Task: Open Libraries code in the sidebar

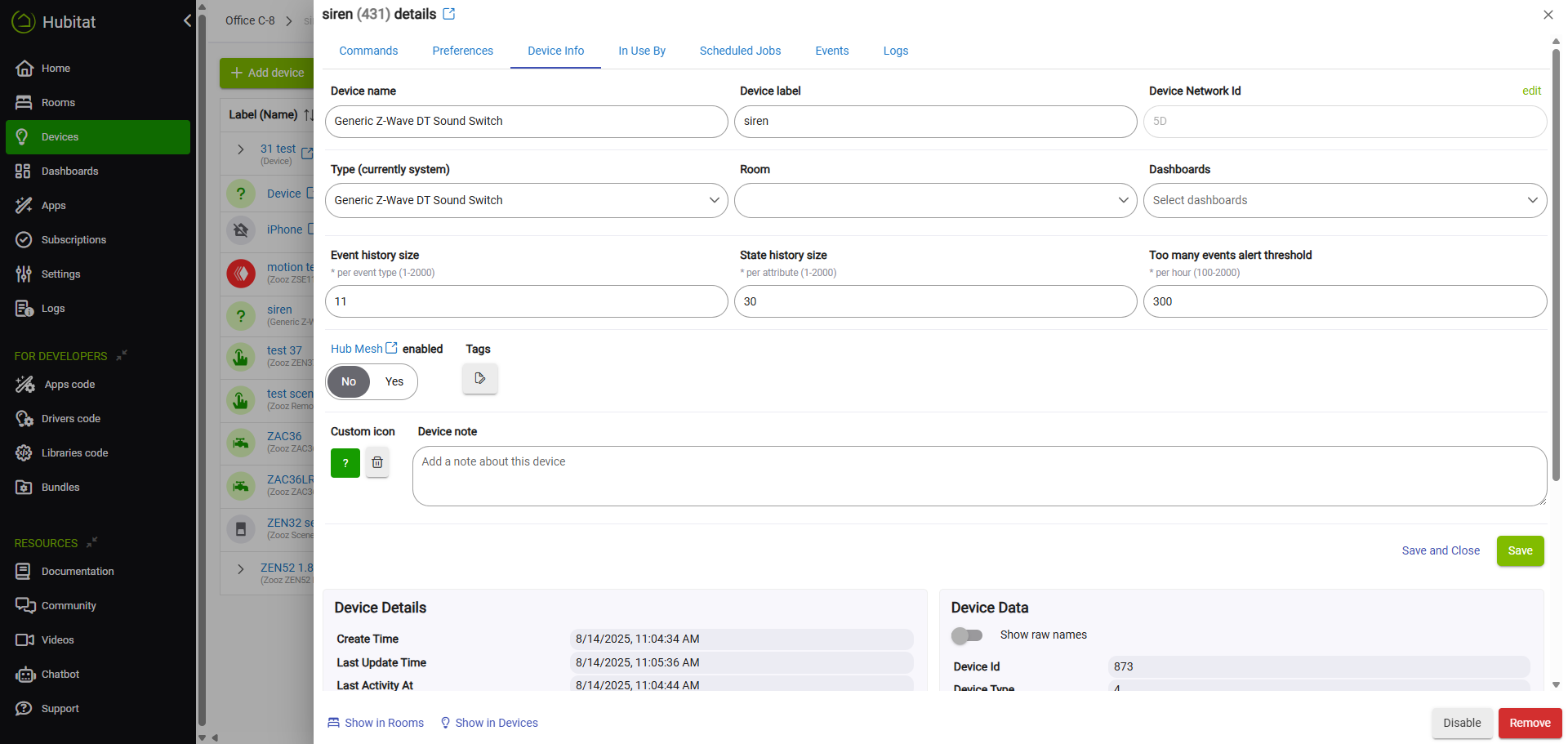Action: 98,453
